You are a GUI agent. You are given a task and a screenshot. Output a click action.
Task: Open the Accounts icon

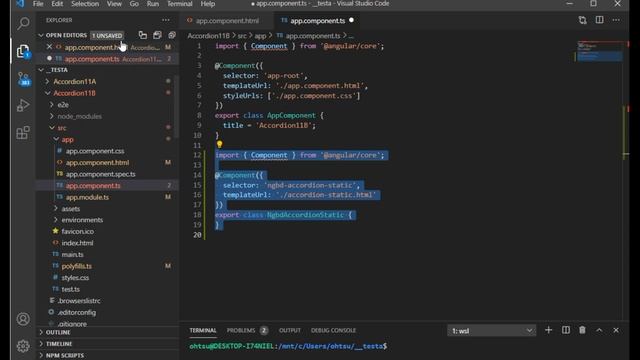click(x=23, y=319)
